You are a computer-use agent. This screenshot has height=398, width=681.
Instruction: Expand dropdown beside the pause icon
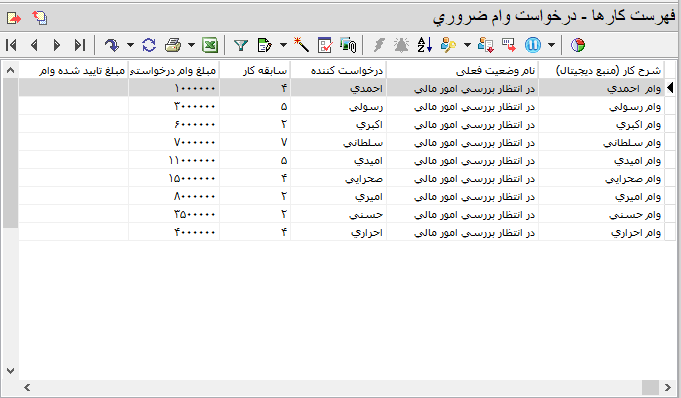[x=551, y=45]
